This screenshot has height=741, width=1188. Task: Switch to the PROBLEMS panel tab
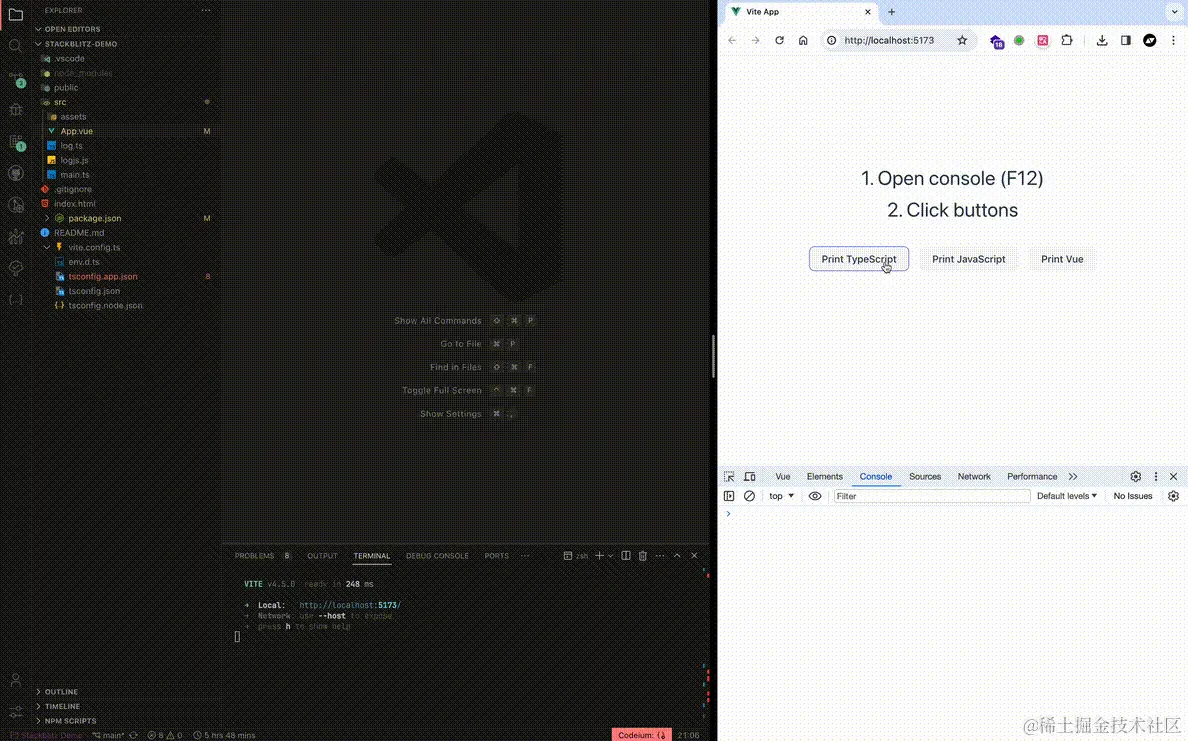coord(255,555)
